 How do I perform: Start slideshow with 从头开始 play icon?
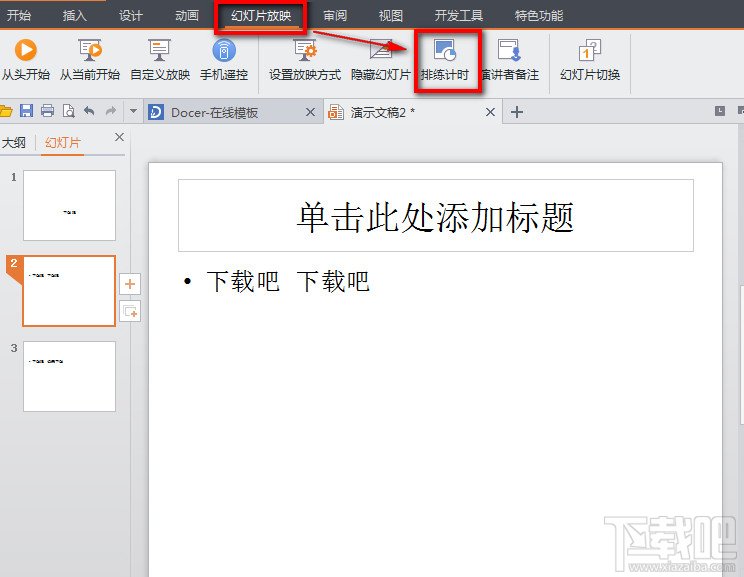coord(26,50)
